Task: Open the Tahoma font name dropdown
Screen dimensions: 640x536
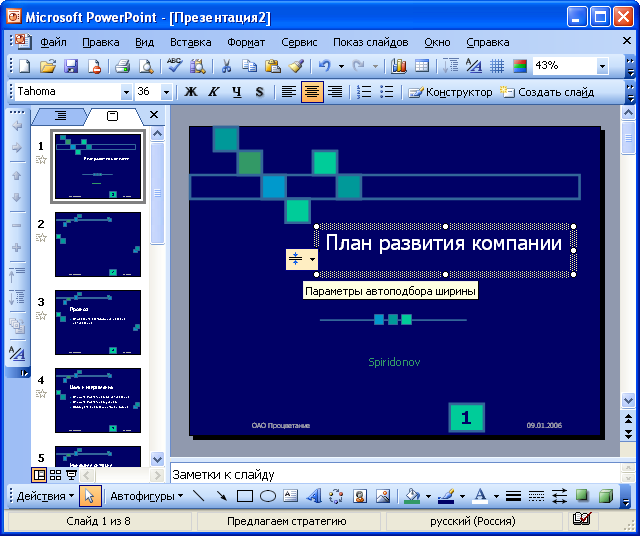Action: click(x=126, y=93)
